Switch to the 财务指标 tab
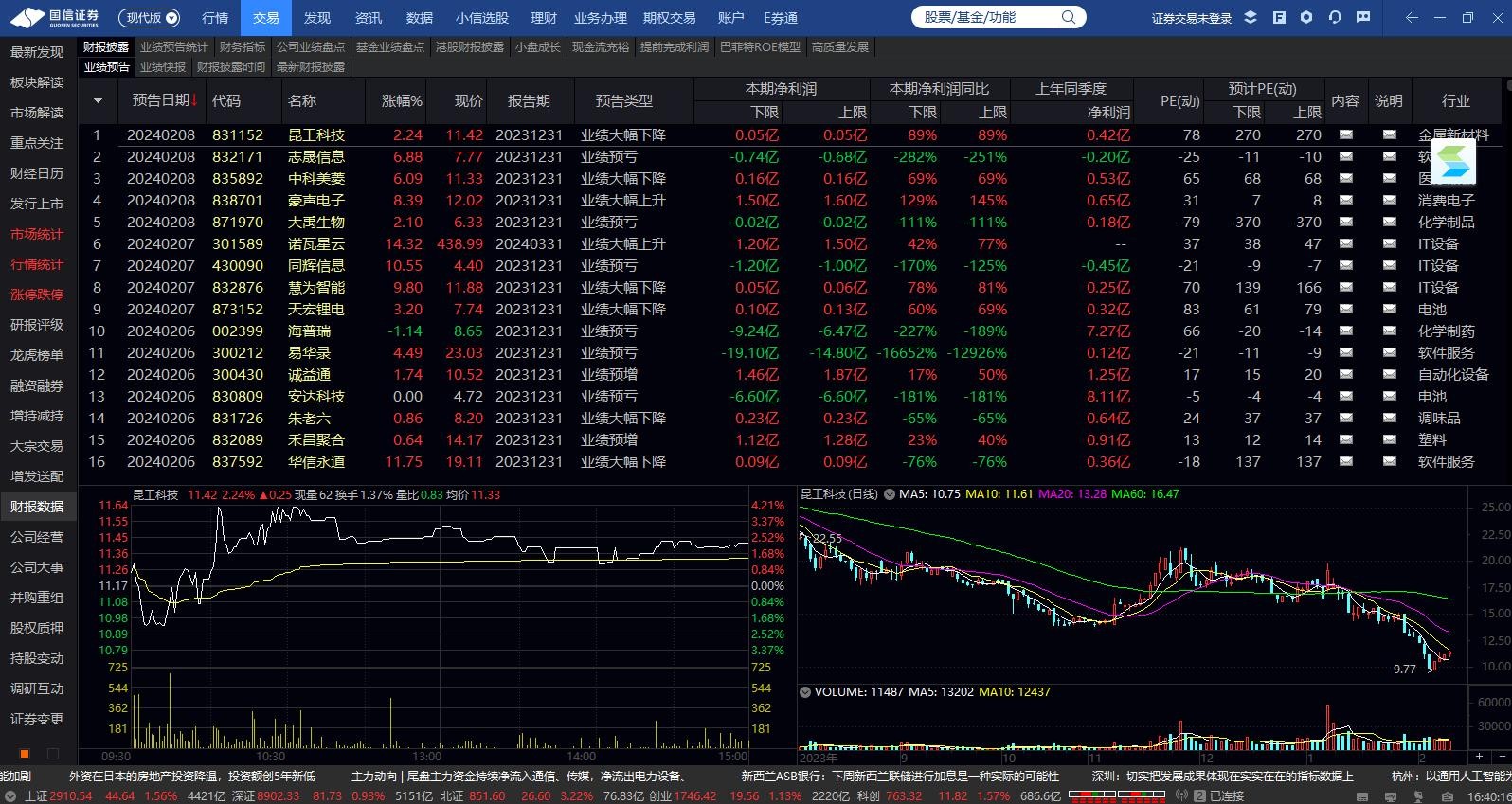This screenshot has height=804, width=1512. pos(243,46)
